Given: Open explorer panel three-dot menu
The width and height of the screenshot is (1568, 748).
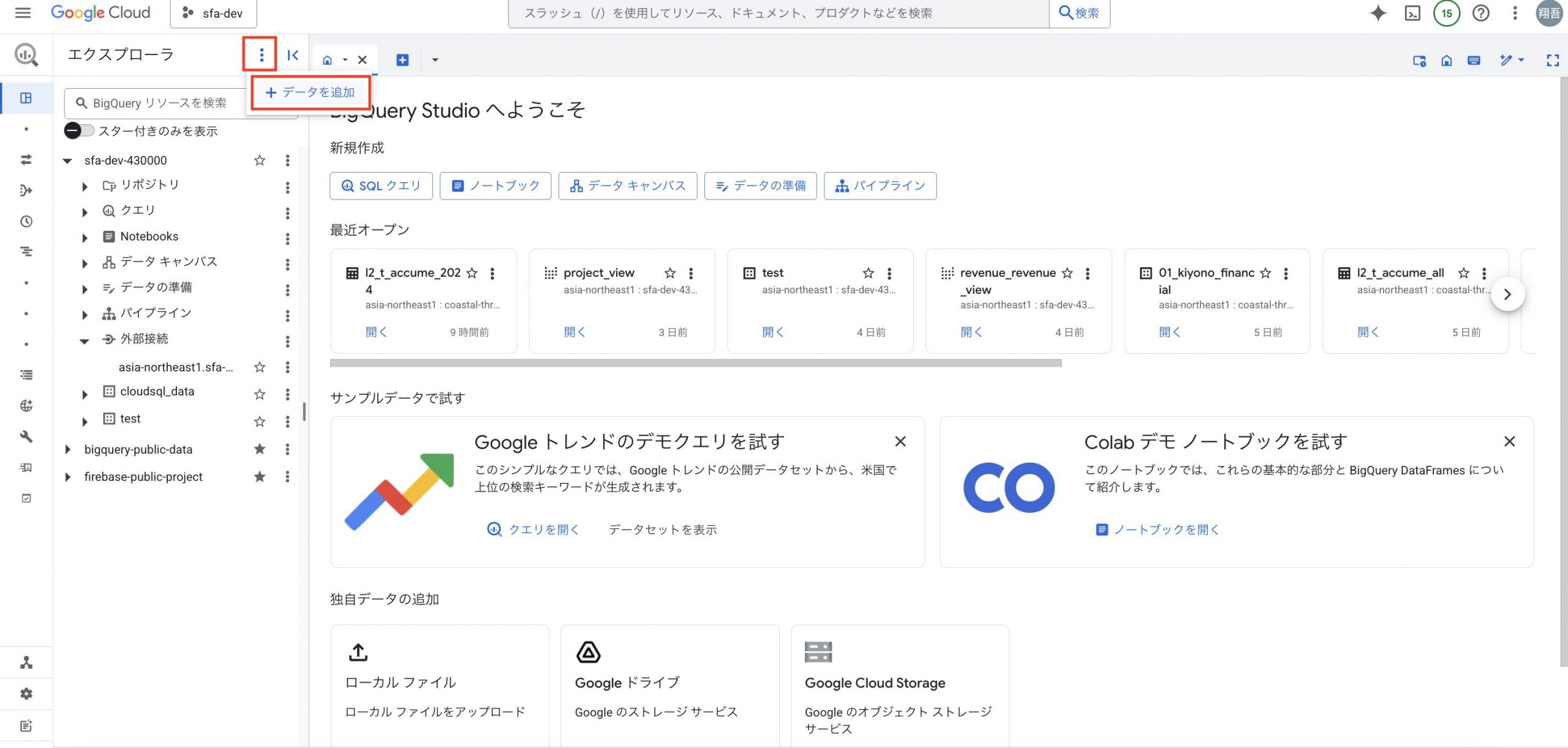Looking at the screenshot, I should 262,55.
